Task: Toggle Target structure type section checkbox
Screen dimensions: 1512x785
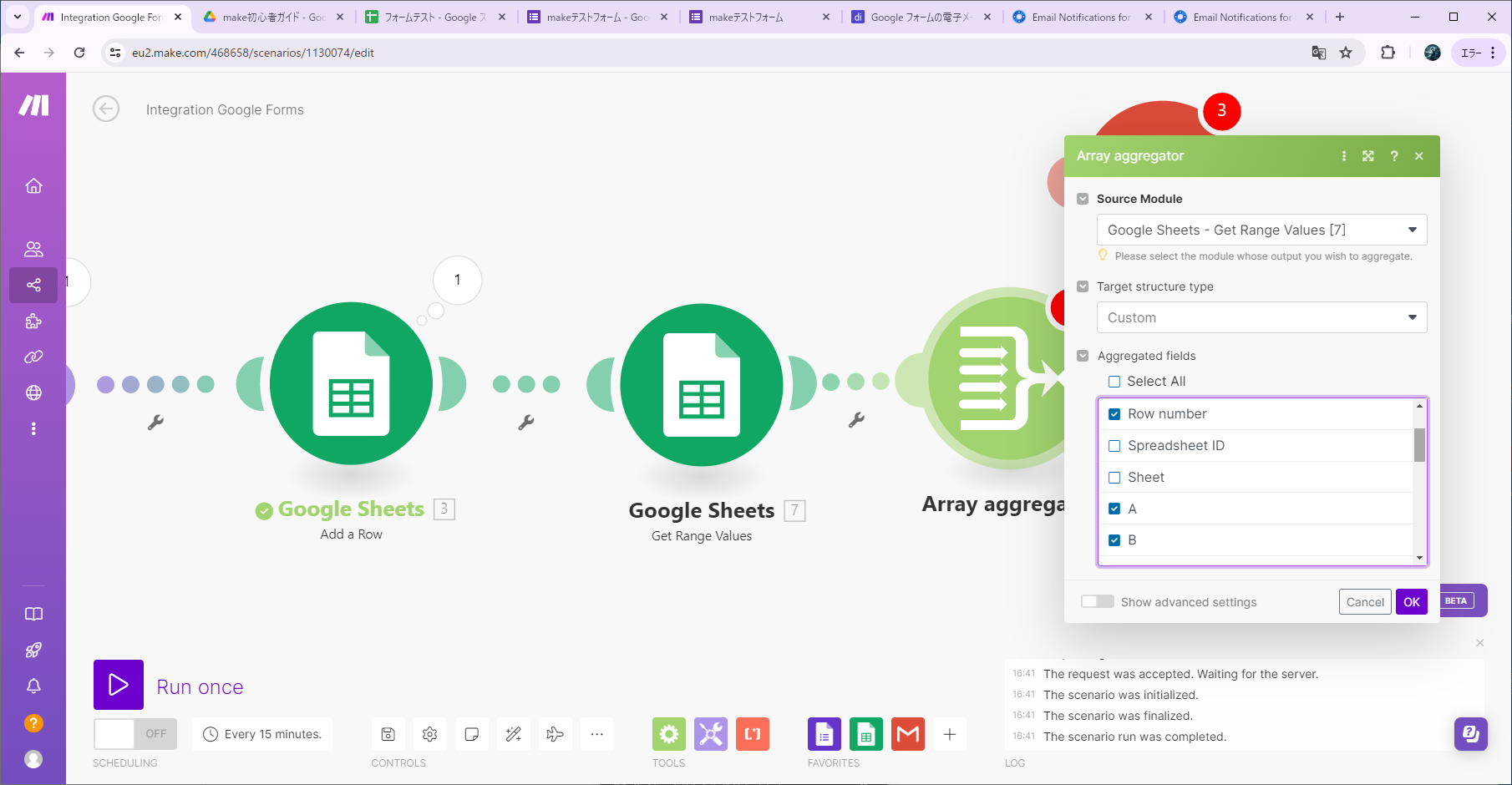Action: 1083,286
